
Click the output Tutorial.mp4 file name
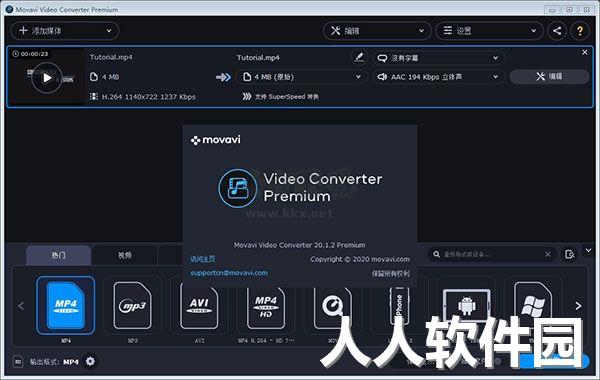[258, 58]
